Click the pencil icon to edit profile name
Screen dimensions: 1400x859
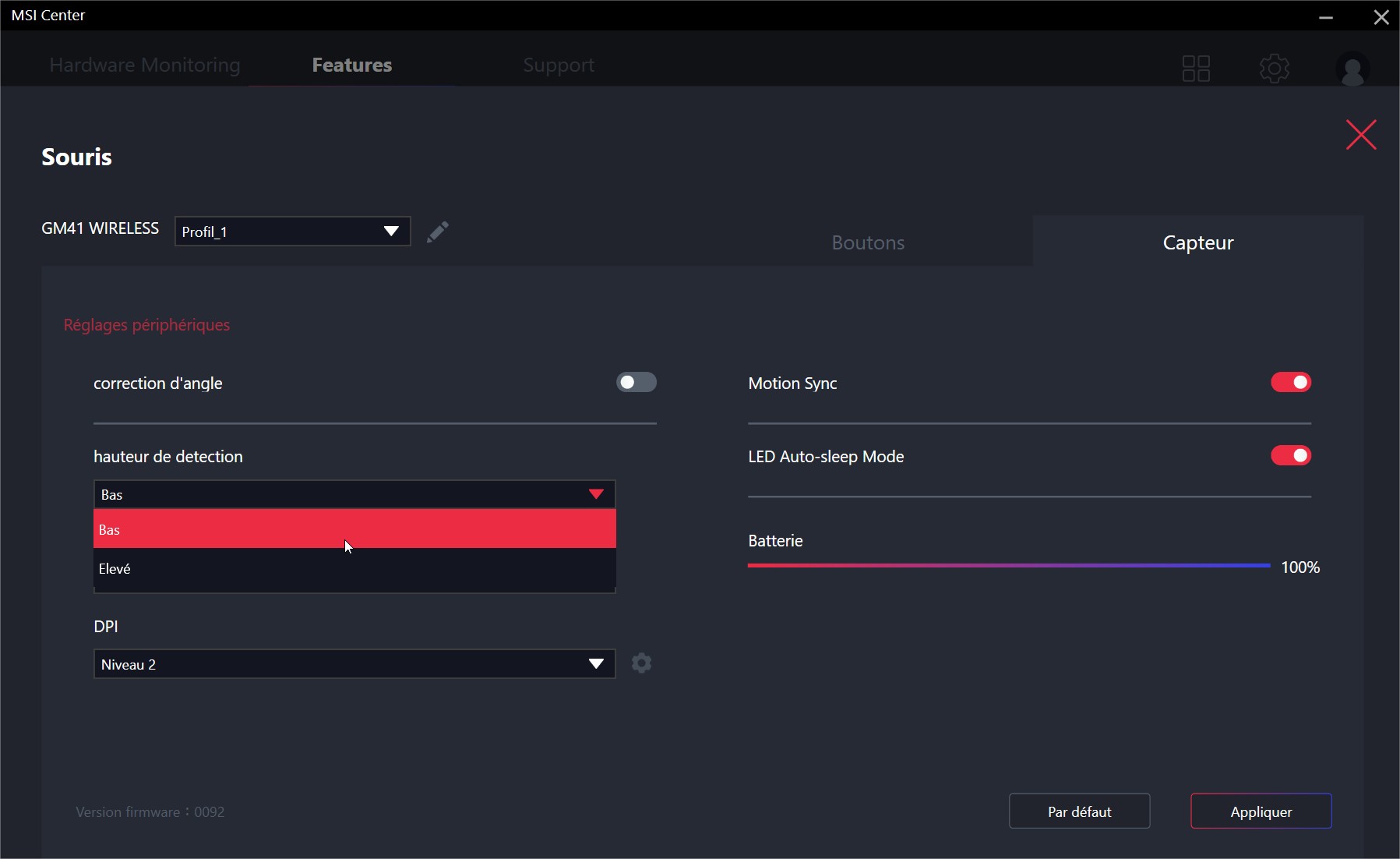(x=438, y=232)
